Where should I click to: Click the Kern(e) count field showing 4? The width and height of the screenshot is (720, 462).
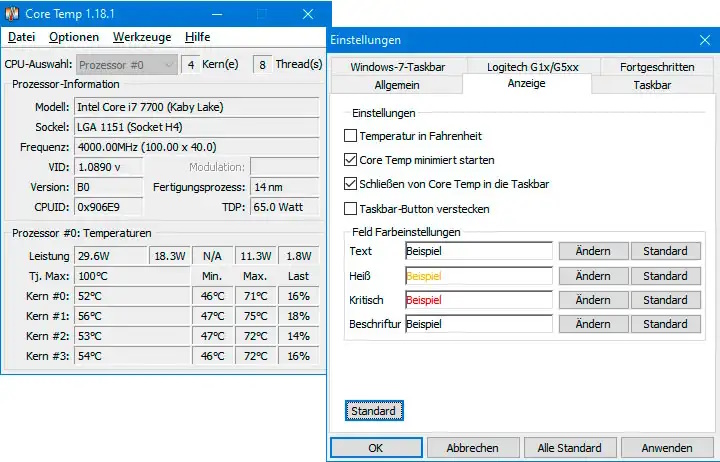[x=191, y=65]
